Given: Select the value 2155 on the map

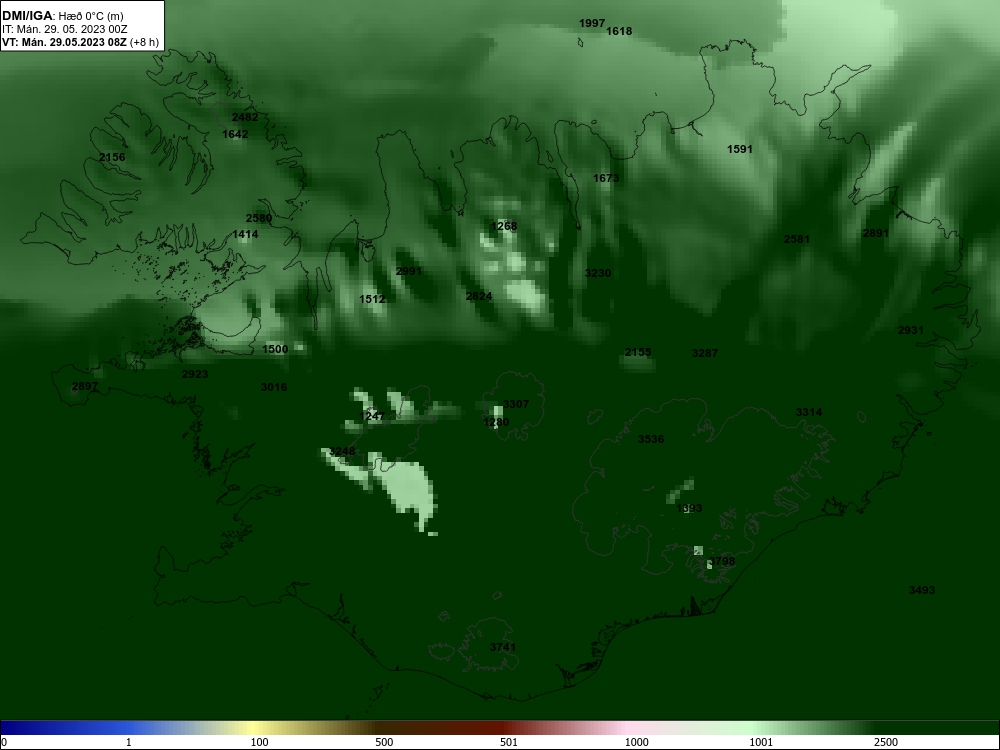Looking at the screenshot, I should (638, 352).
